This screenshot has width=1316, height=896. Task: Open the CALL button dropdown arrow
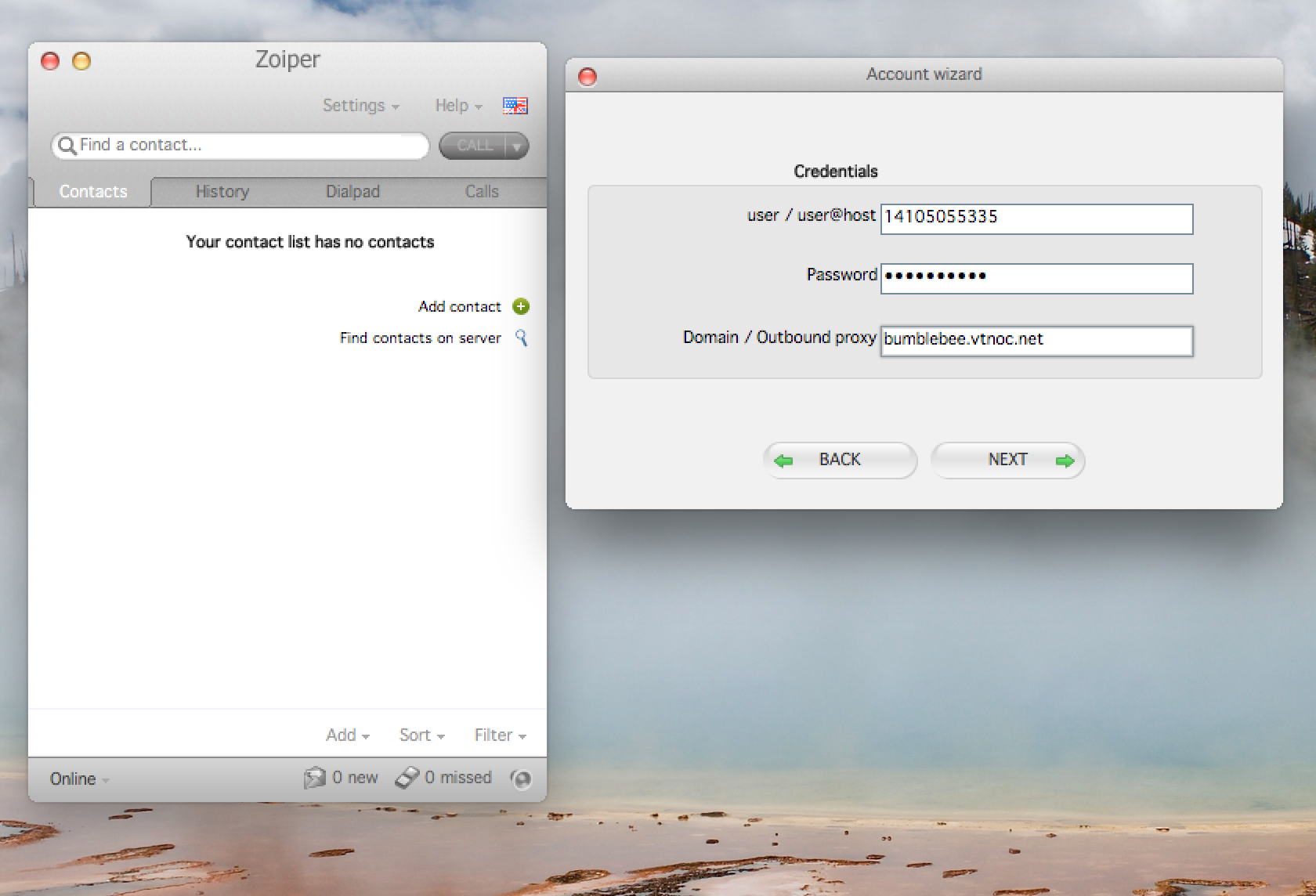(x=517, y=146)
